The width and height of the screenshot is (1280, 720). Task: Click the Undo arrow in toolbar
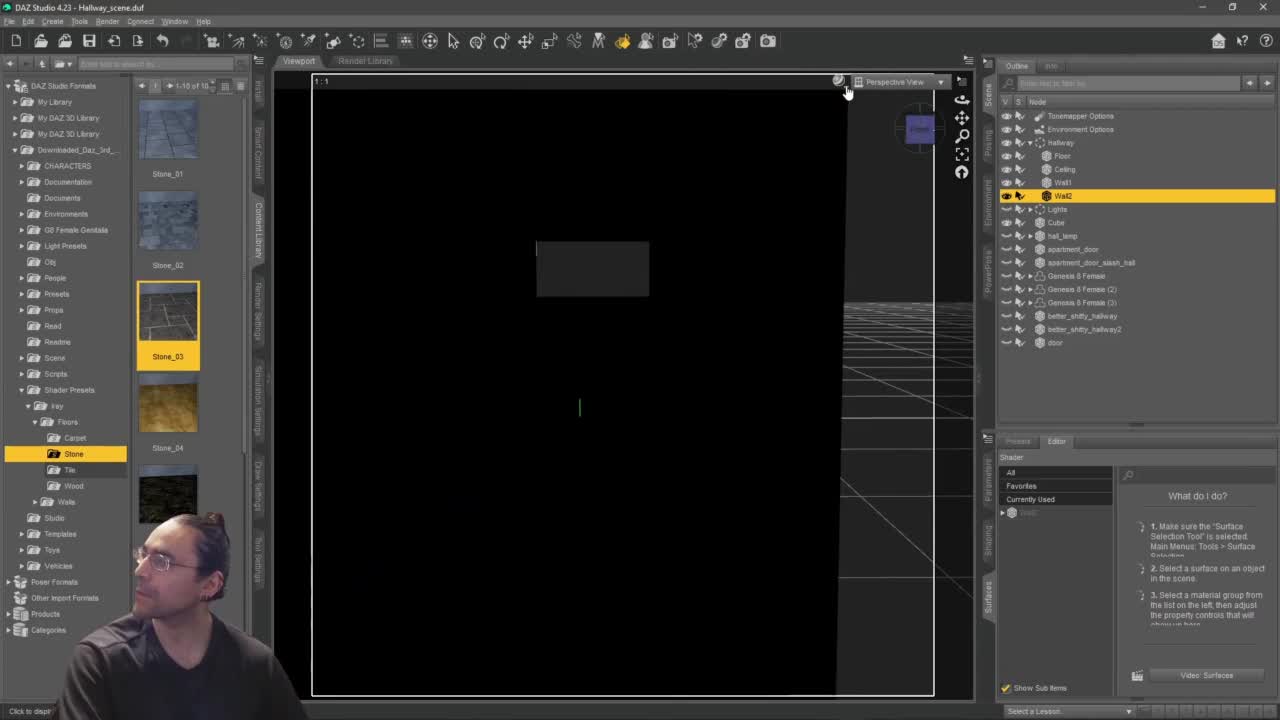[x=162, y=41]
